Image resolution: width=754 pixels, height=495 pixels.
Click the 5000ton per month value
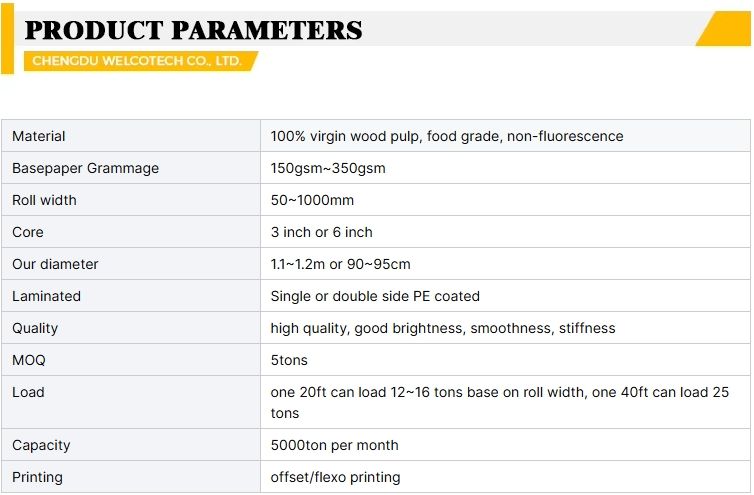[x=334, y=445]
